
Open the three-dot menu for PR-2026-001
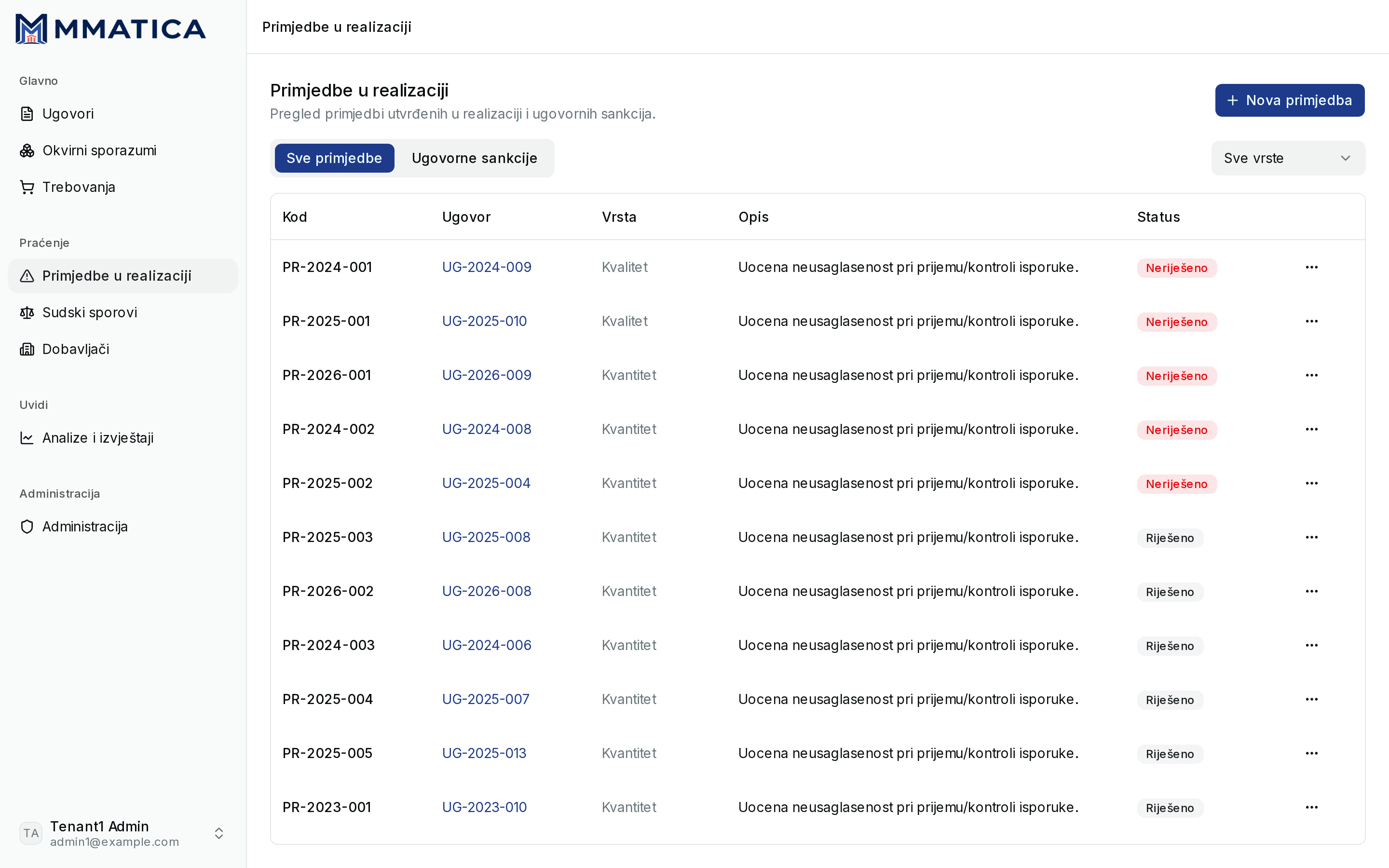point(1311,376)
